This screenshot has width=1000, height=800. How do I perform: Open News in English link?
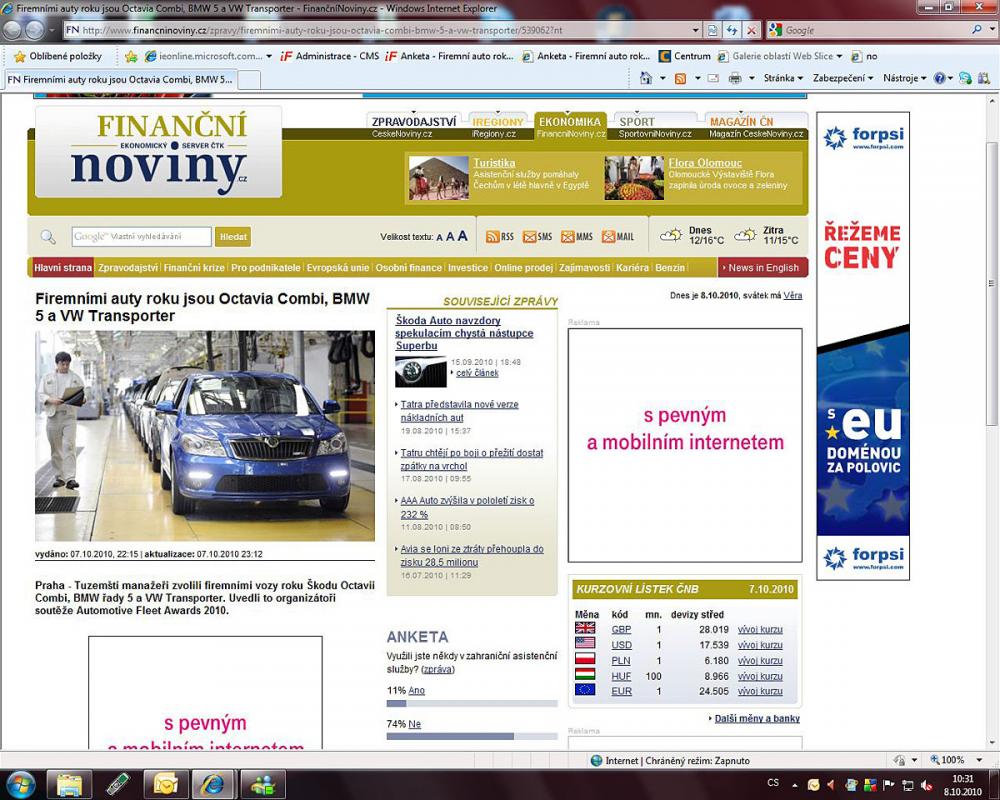(763, 268)
